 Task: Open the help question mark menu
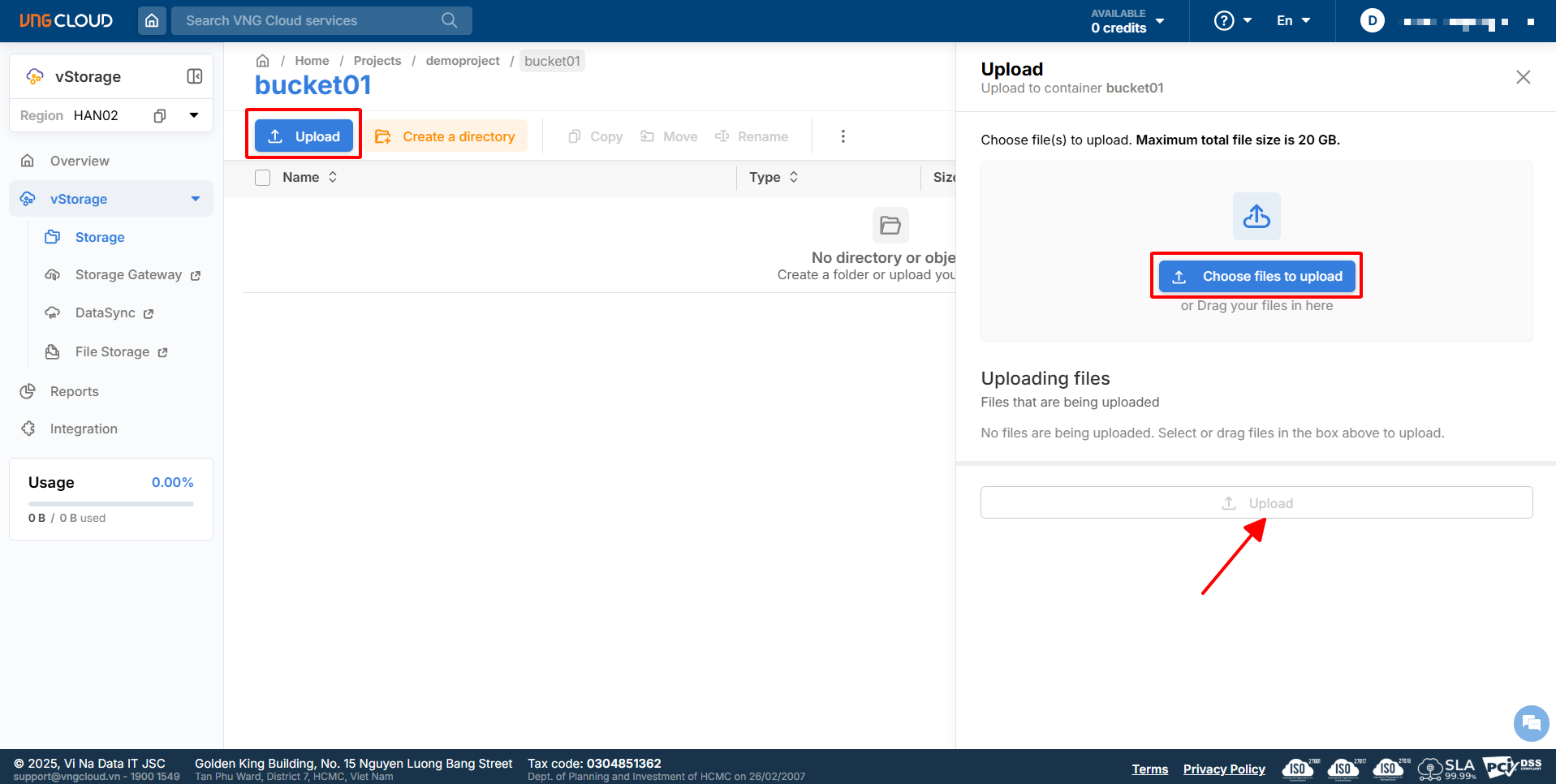pyautogui.click(x=1231, y=20)
